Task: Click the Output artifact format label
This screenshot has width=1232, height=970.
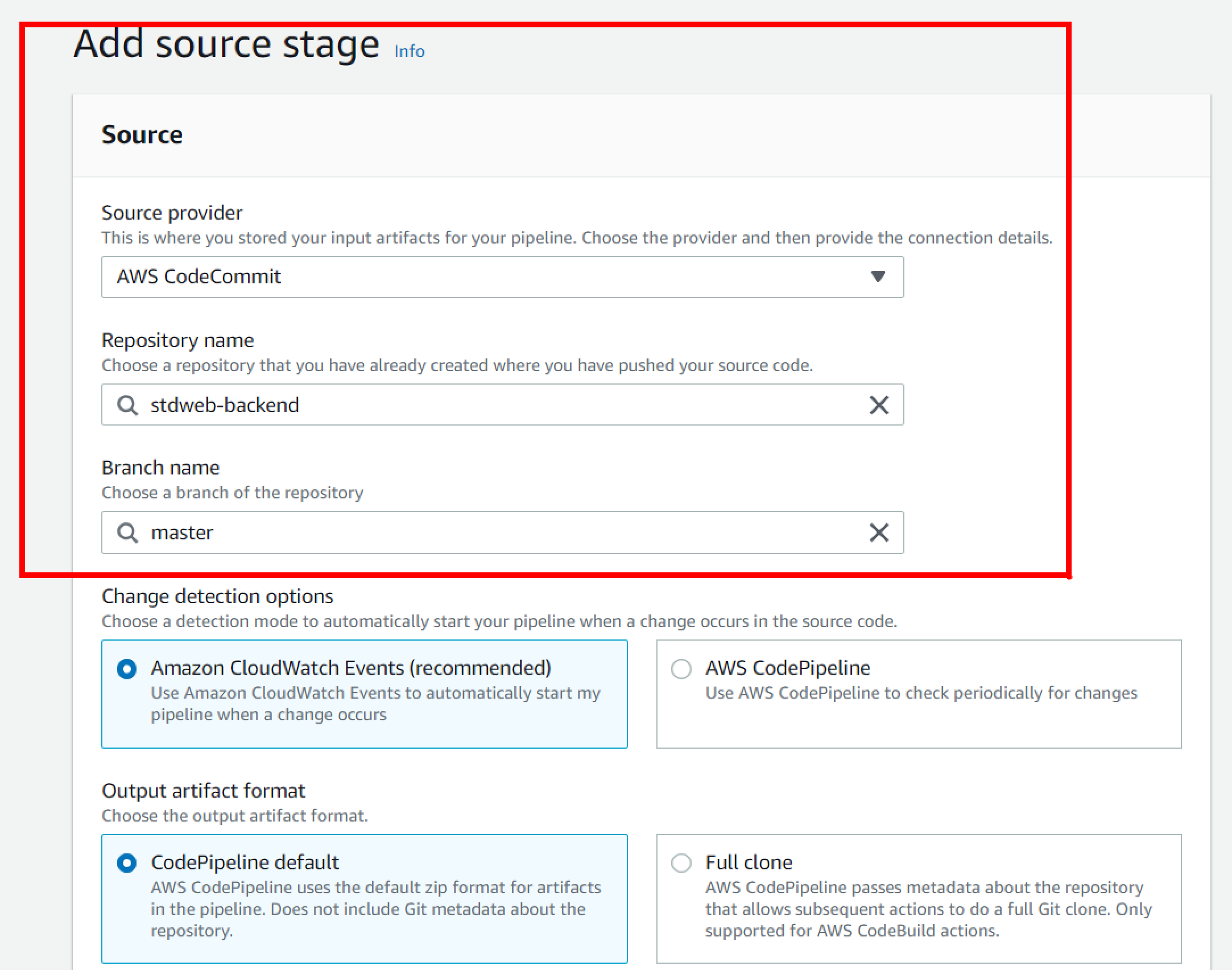Action: pyautogui.click(x=203, y=791)
